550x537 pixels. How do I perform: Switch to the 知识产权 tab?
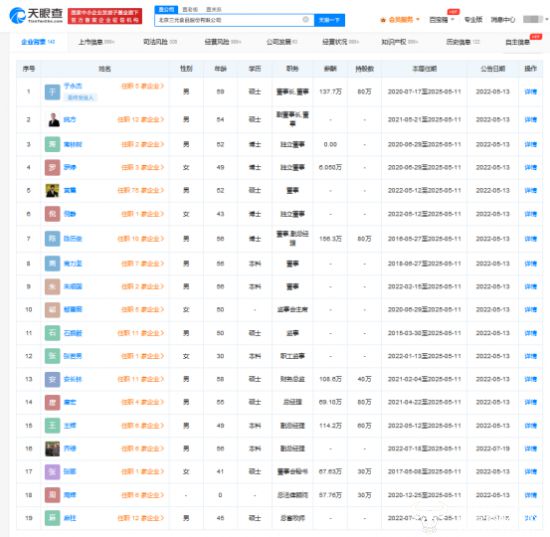coord(399,42)
